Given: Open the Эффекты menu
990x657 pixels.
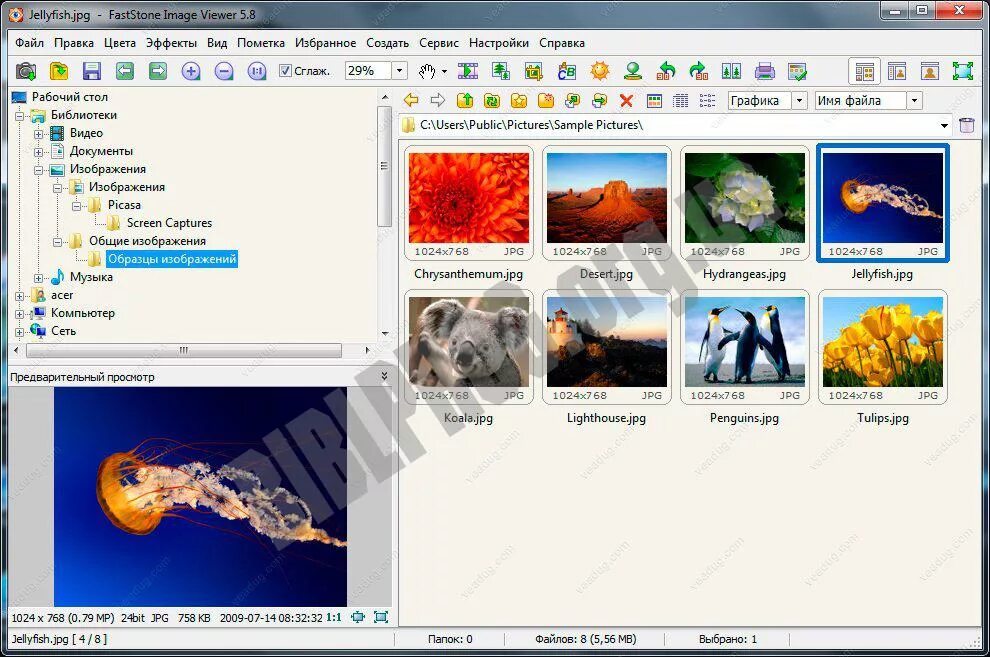Looking at the screenshot, I should (x=172, y=43).
